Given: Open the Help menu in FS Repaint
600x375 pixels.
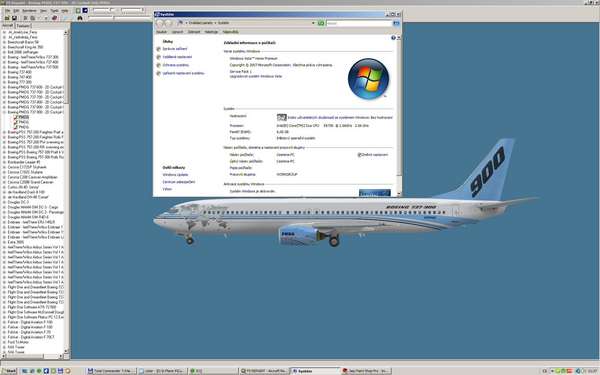Looking at the screenshot, I should pos(65,10).
